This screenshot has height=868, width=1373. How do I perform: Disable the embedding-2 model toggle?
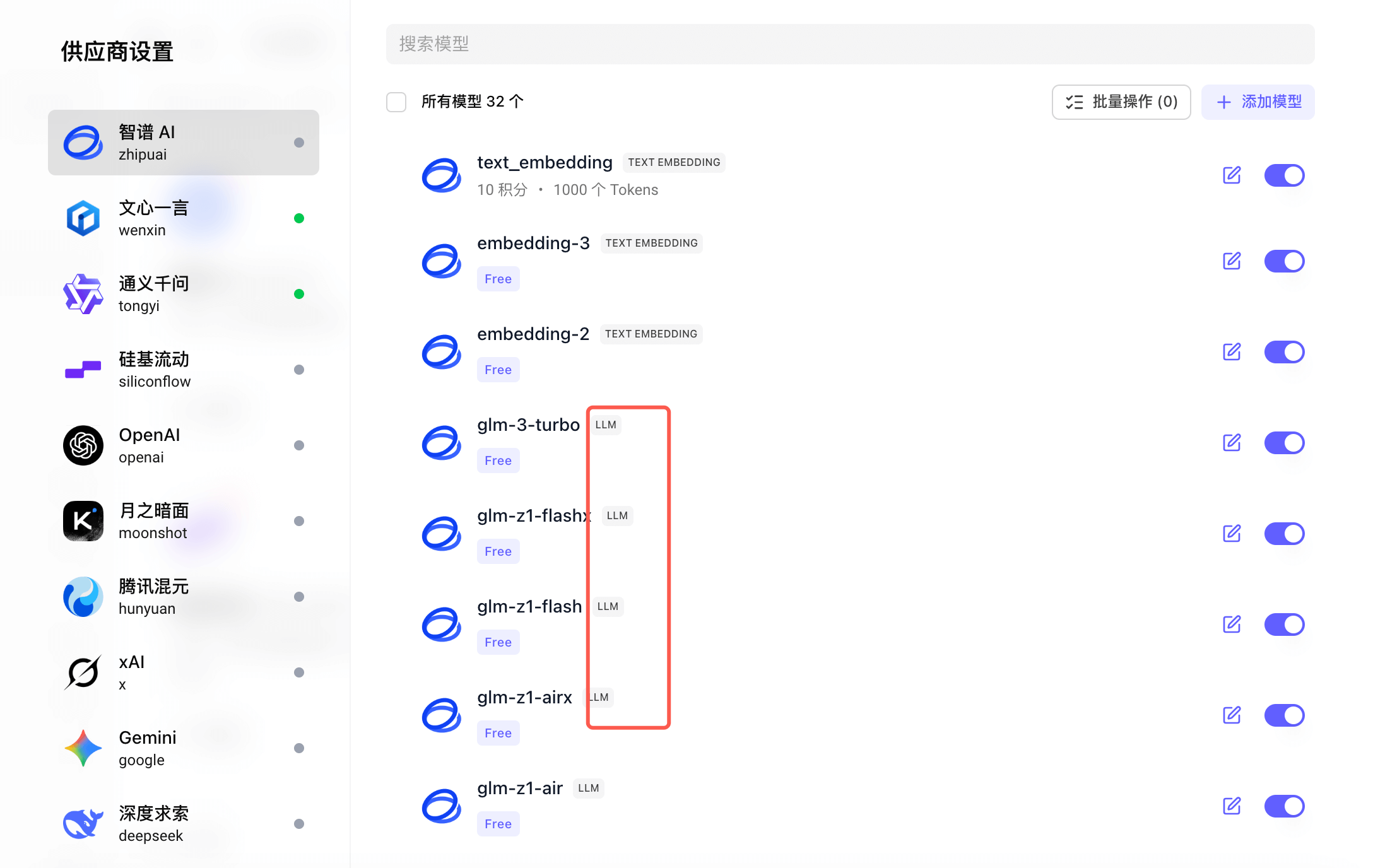(x=1284, y=352)
